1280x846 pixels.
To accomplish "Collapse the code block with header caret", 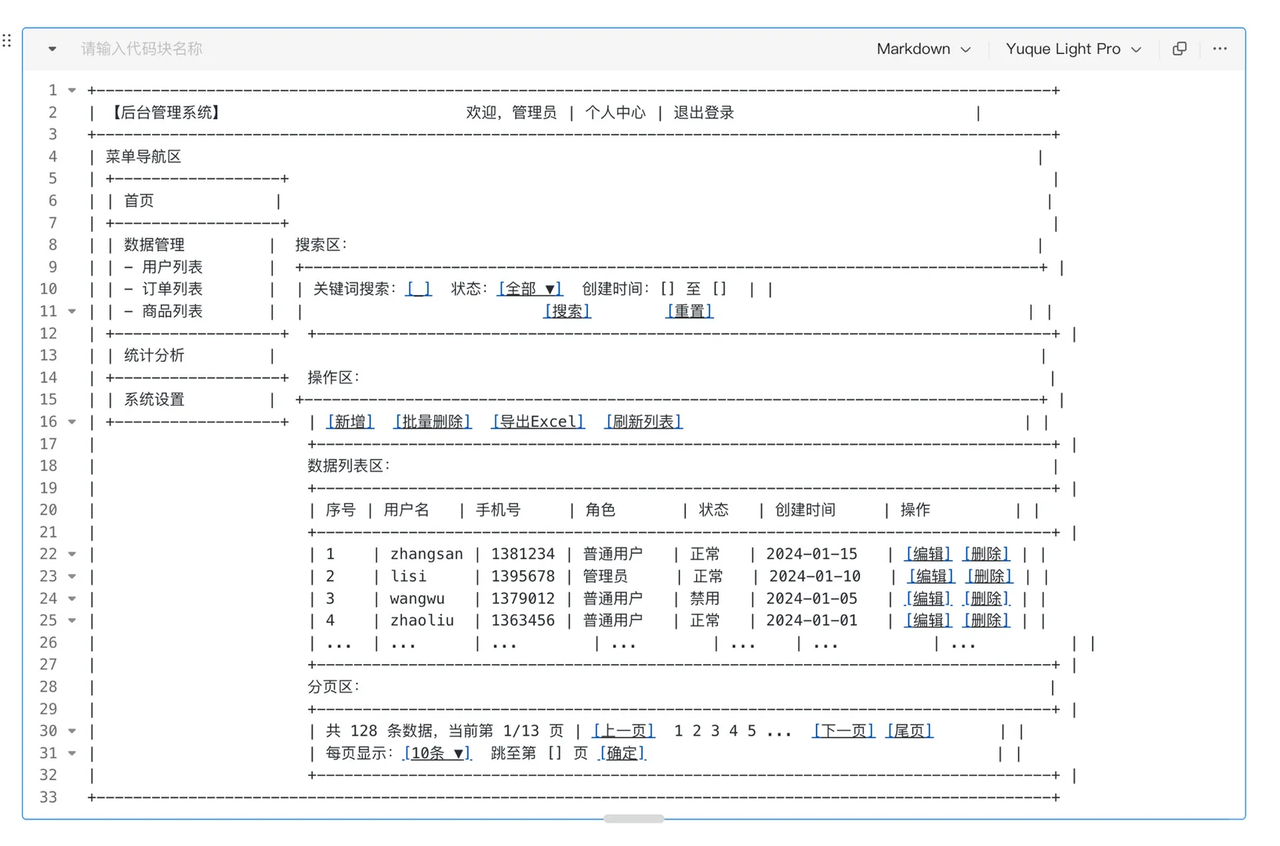I will pos(52,49).
